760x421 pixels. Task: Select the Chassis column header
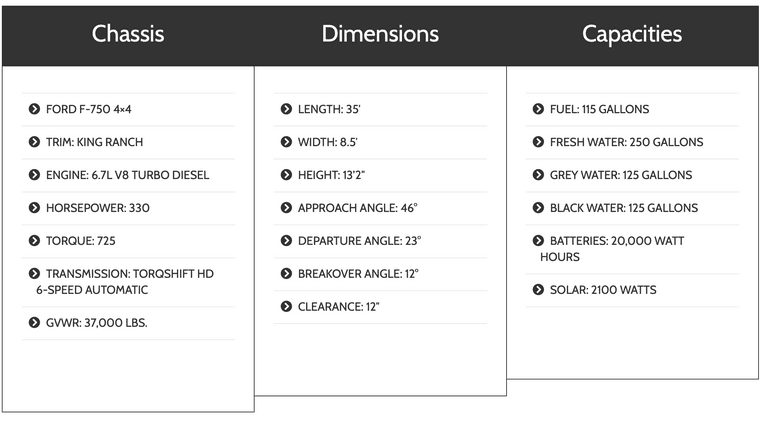click(128, 34)
